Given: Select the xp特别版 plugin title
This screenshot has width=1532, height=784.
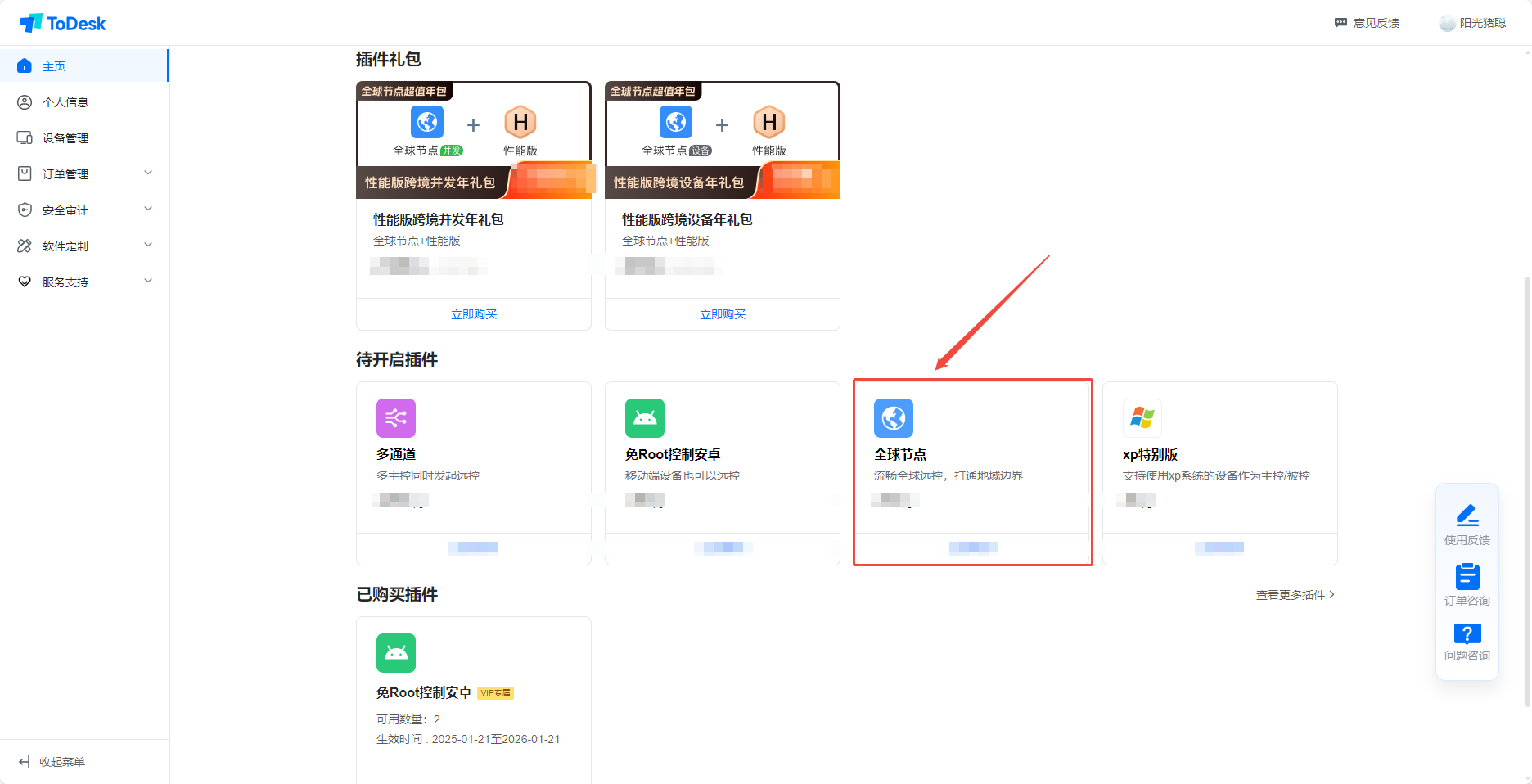Looking at the screenshot, I should (1150, 454).
